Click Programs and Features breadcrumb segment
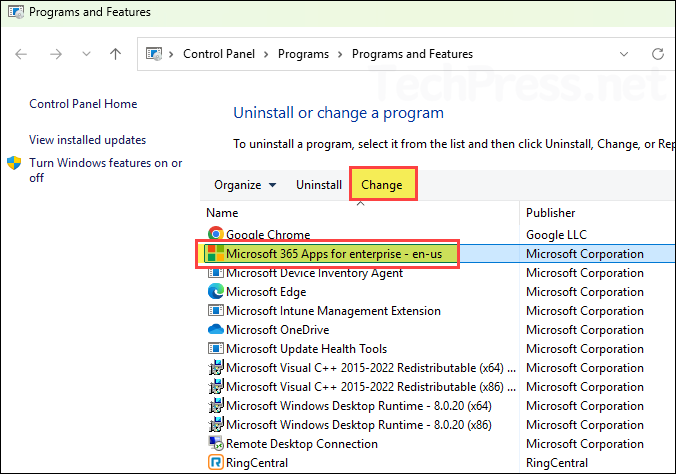The width and height of the screenshot is (676, 474). click(x=412, y=54)
